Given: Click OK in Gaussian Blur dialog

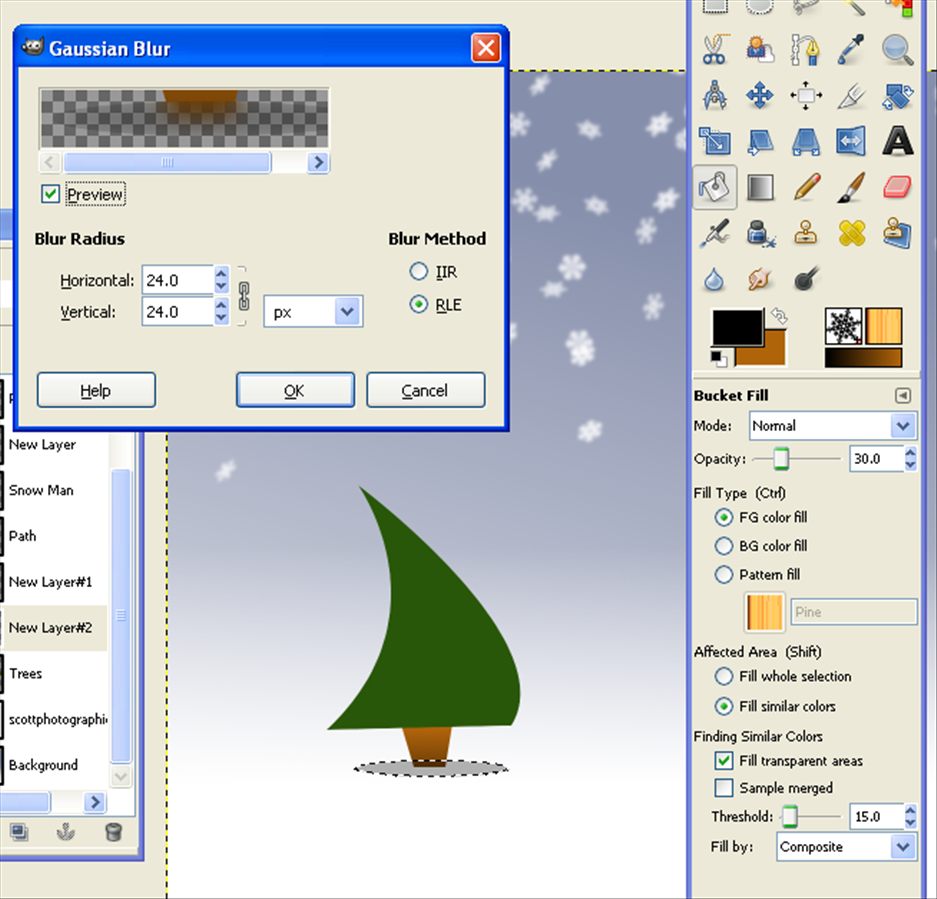Looking at the screenshot, I should pyautogui.click(x=295, y=390).
